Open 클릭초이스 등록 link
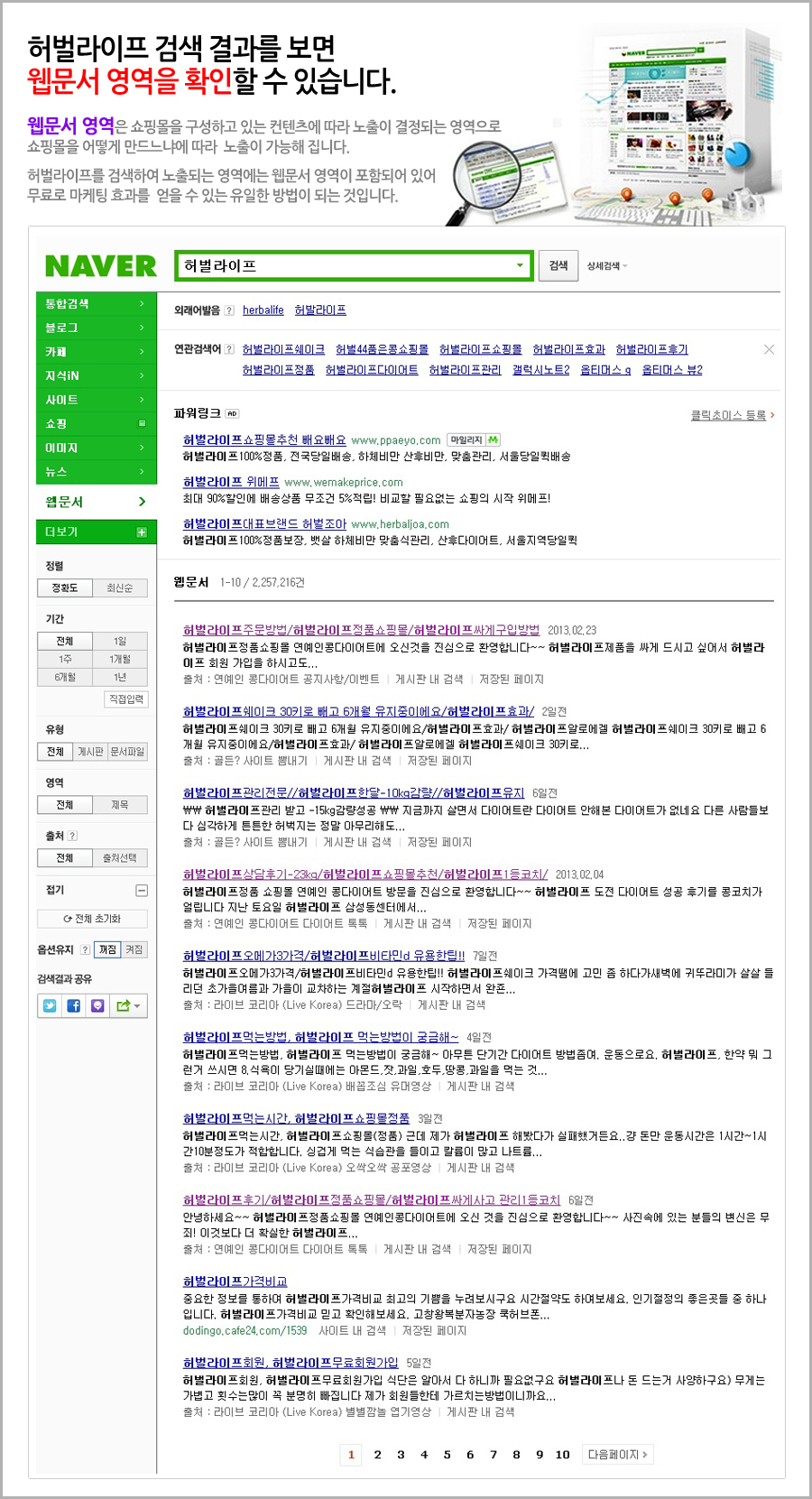812x1499 pixels. click(732, 415)
